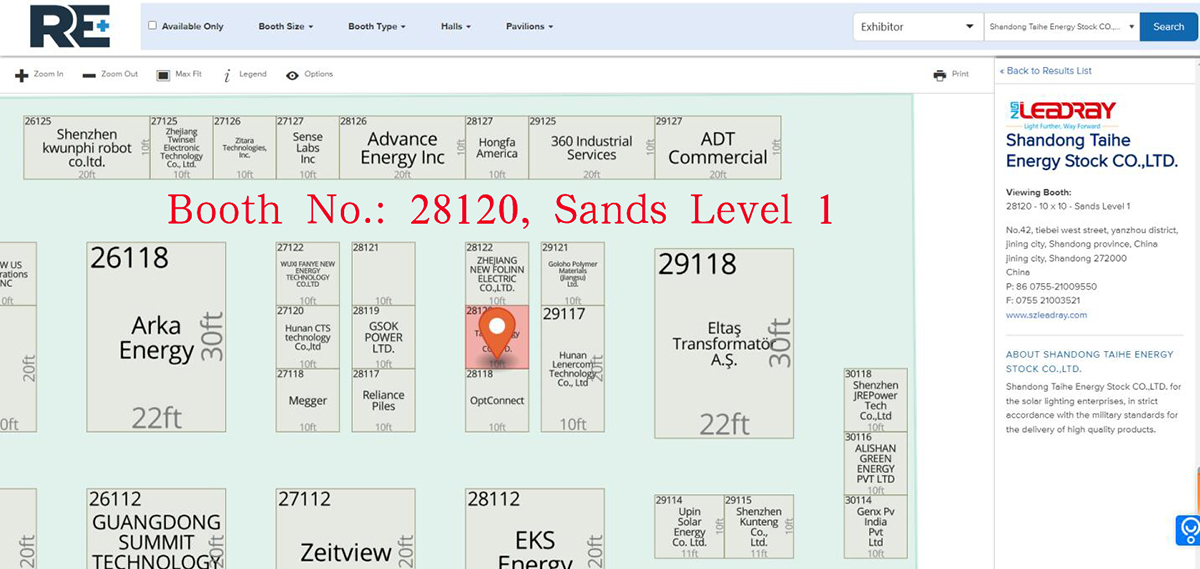This screenshot has width=1200, height=569.
Task: Select EKS Energy booth 28112
Action: point(535,528)
